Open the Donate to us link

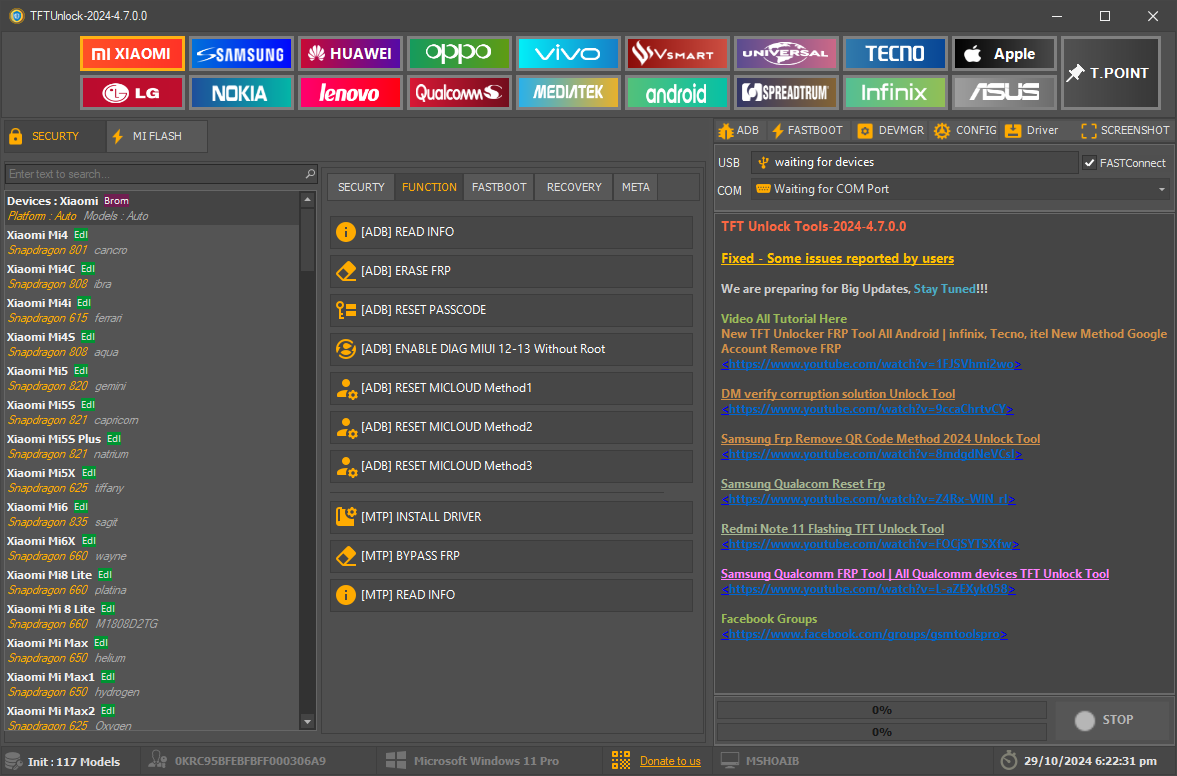coord(670,761)
